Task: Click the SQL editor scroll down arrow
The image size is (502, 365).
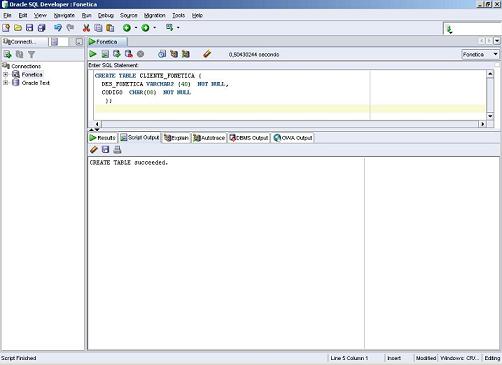Action: pos(490,116)
